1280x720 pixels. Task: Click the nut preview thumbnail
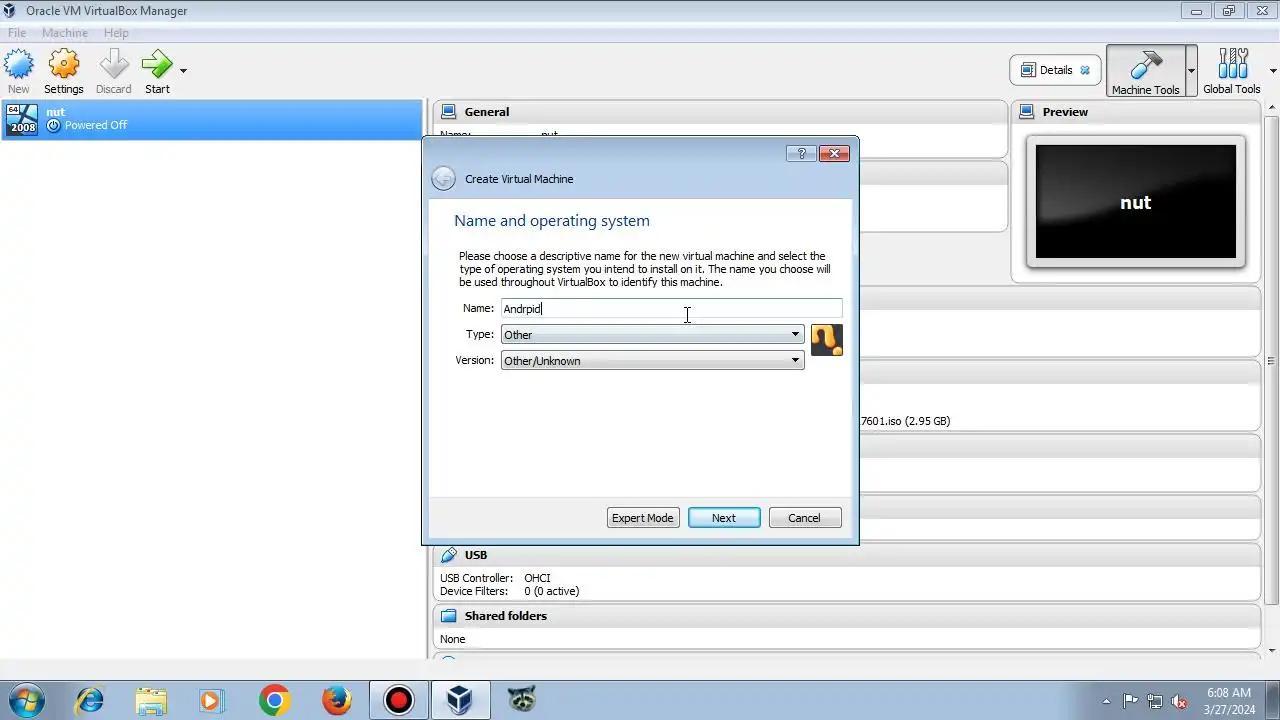pyautogui.click(x=1136, y=202)
